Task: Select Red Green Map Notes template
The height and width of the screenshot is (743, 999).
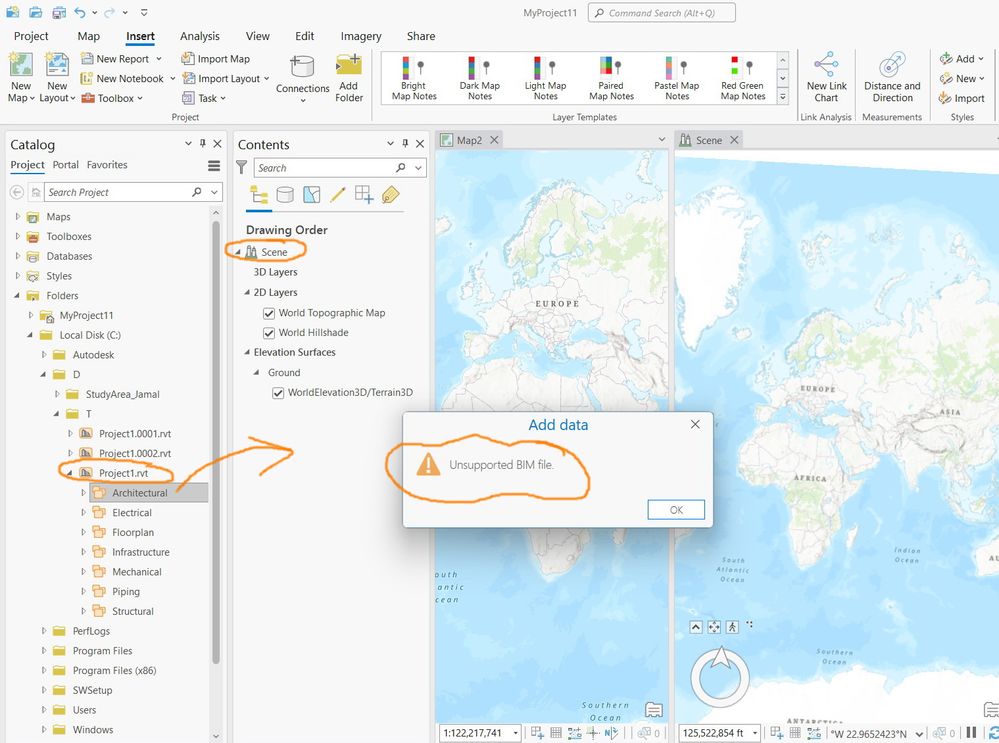Action: 742,79
